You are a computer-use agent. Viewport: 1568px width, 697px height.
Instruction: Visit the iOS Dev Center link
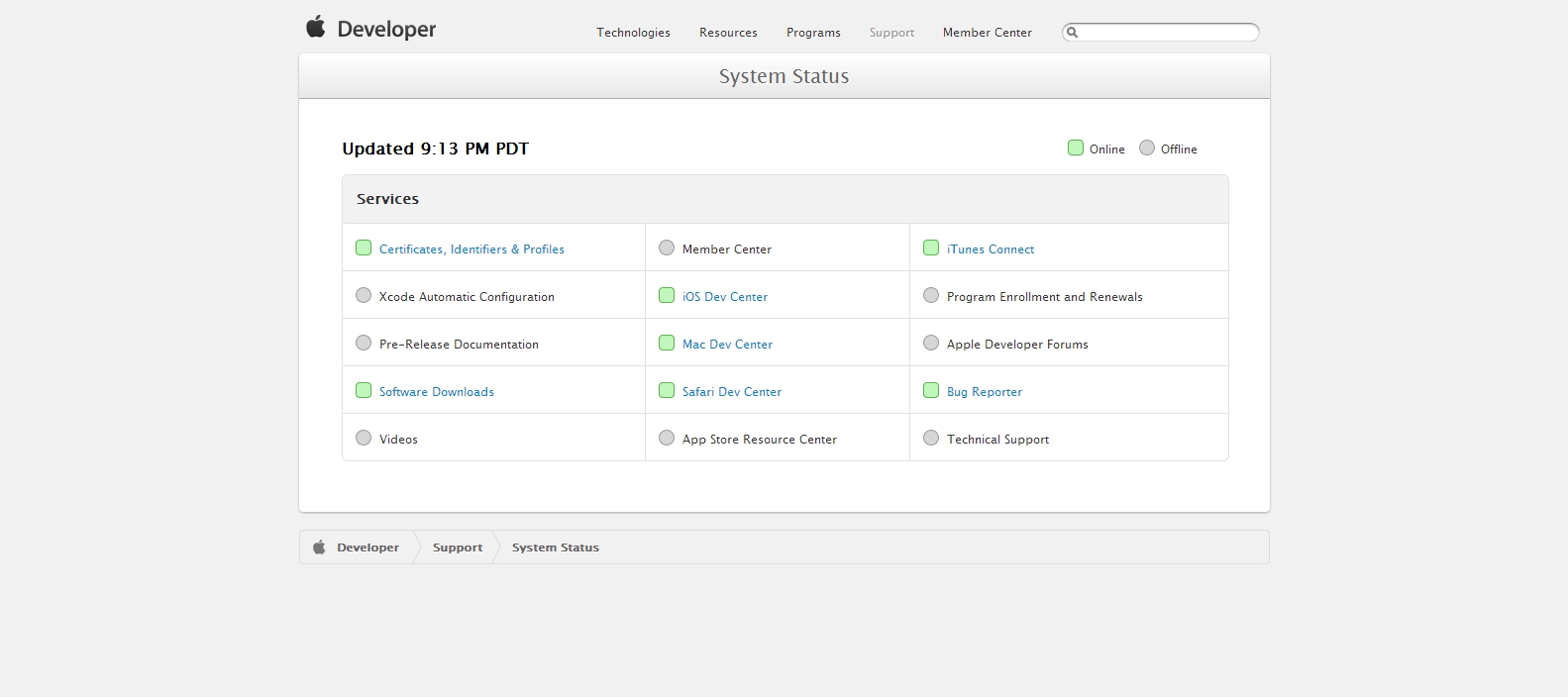(x=724, y=297)
